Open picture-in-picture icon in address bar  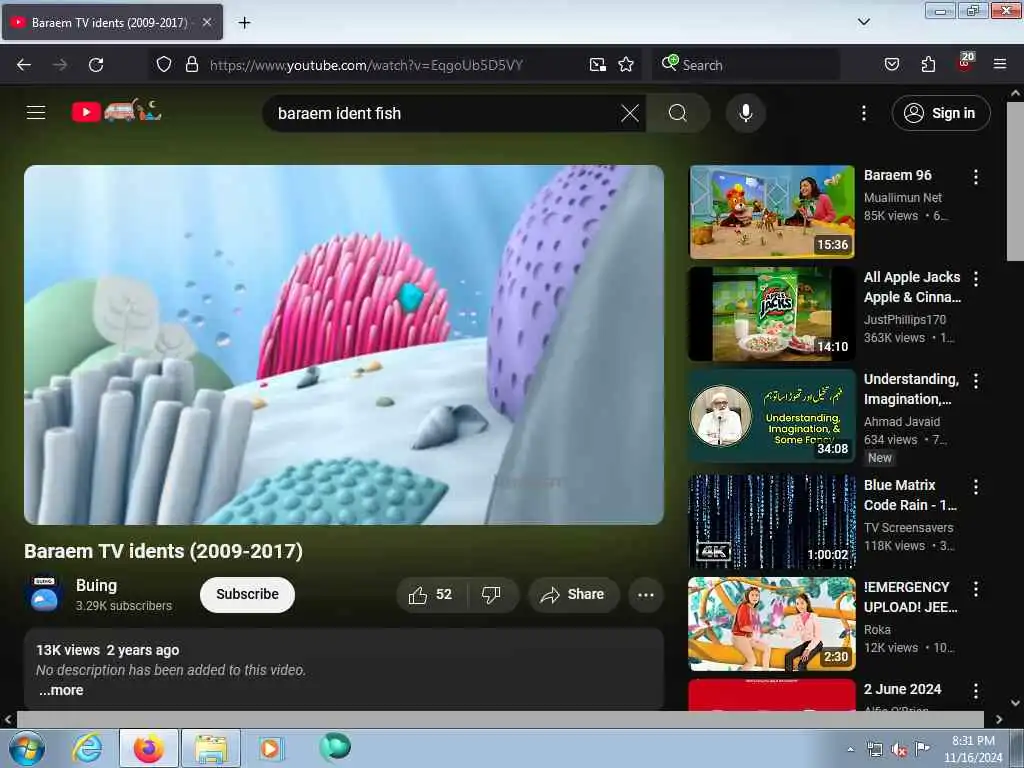click(x=598, y=65)
